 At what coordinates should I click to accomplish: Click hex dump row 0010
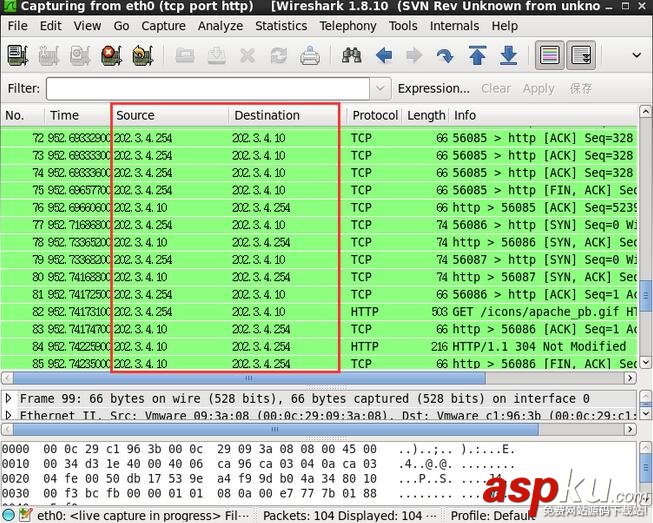pyautogui.click(x=258, y=463)
